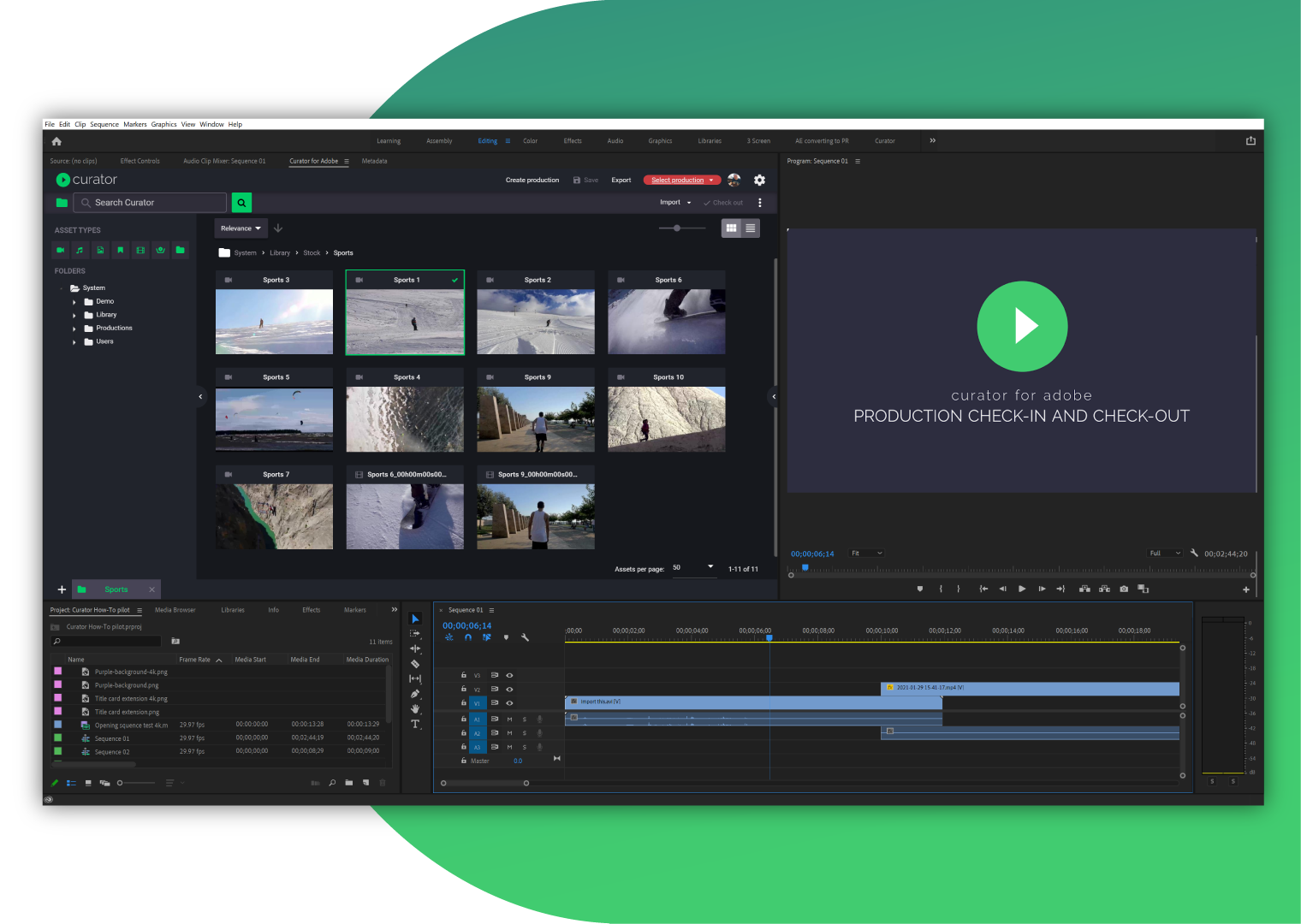
Task: Open Assets per page dropdown
Action: click(693, 567)
